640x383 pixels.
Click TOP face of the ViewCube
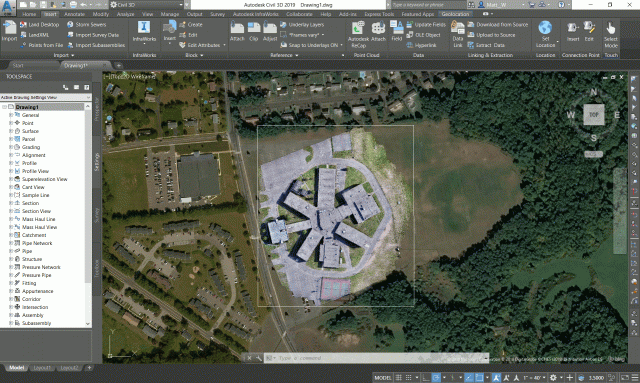click(593, 115)
